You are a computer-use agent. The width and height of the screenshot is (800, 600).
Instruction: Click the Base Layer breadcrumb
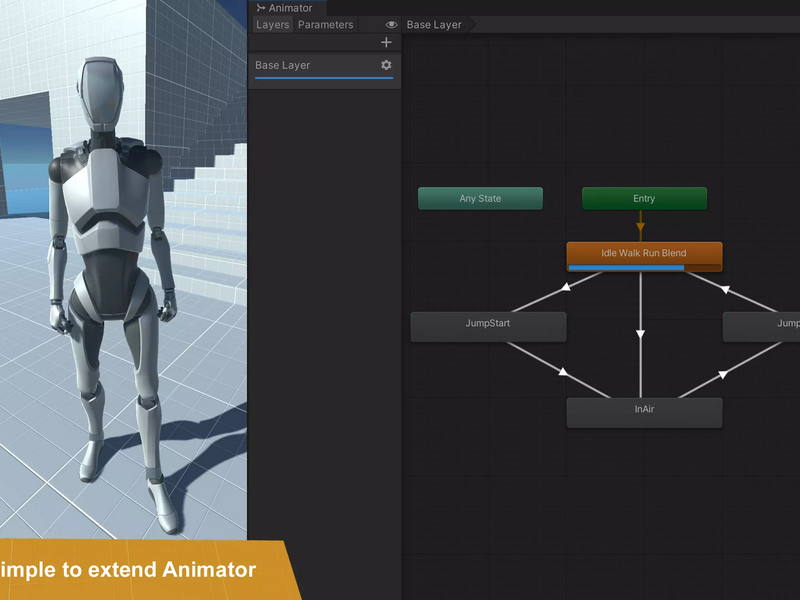tap(434, 24)
